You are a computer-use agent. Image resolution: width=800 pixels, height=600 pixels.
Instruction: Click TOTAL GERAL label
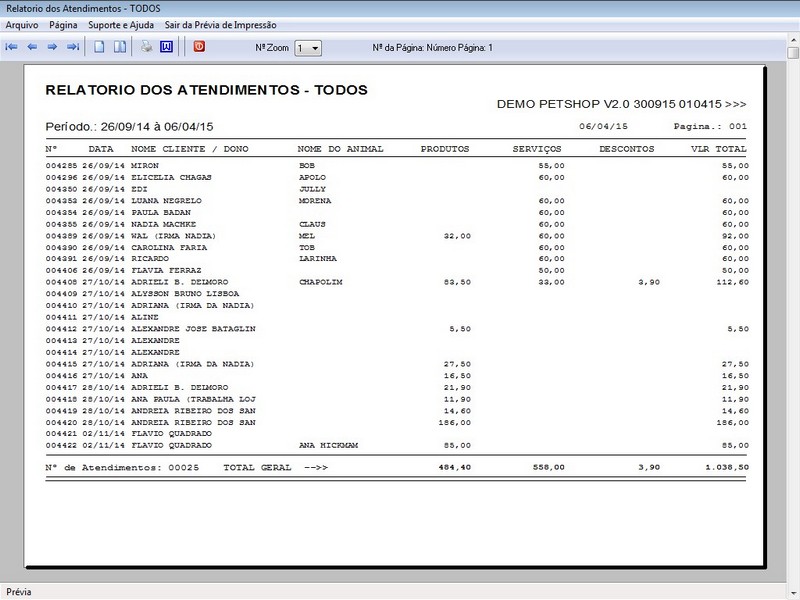coord(257,467)
